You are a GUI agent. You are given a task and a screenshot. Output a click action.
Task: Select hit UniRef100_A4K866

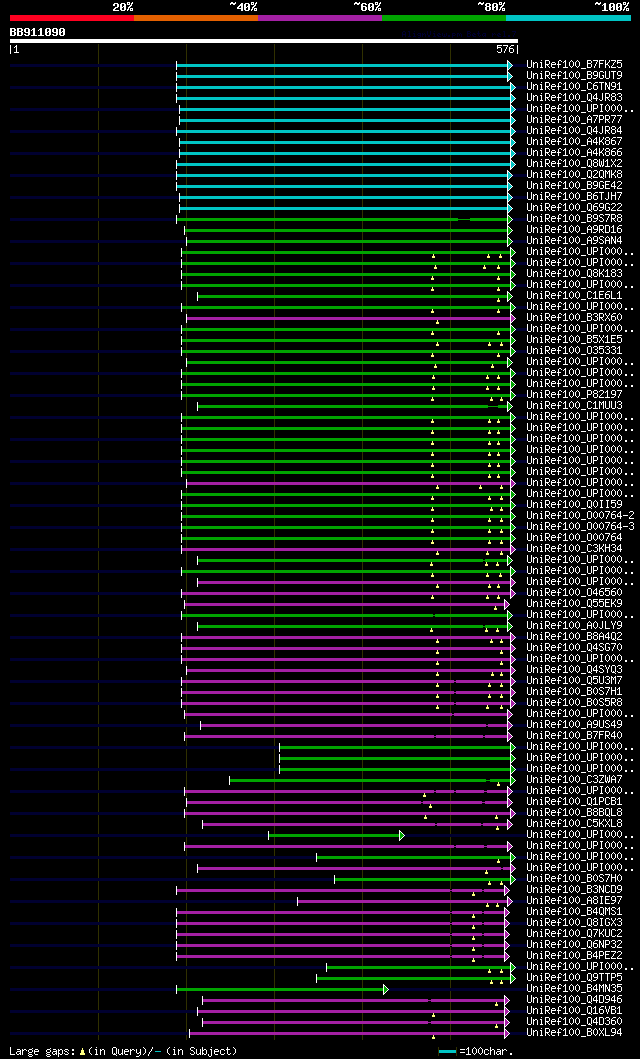pyautogui.click(x=575, y=153)
